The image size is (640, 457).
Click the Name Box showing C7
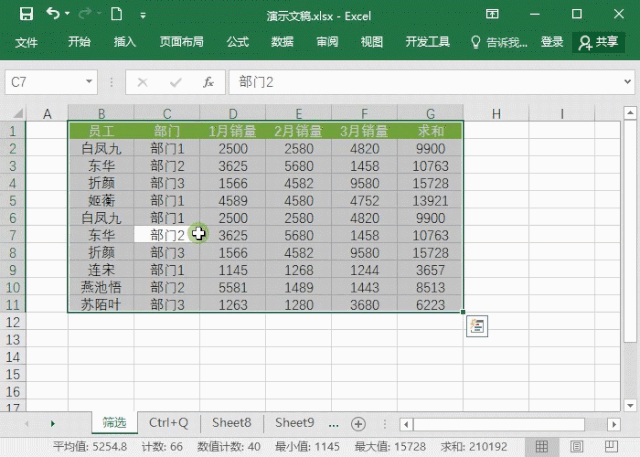point(51,82)
